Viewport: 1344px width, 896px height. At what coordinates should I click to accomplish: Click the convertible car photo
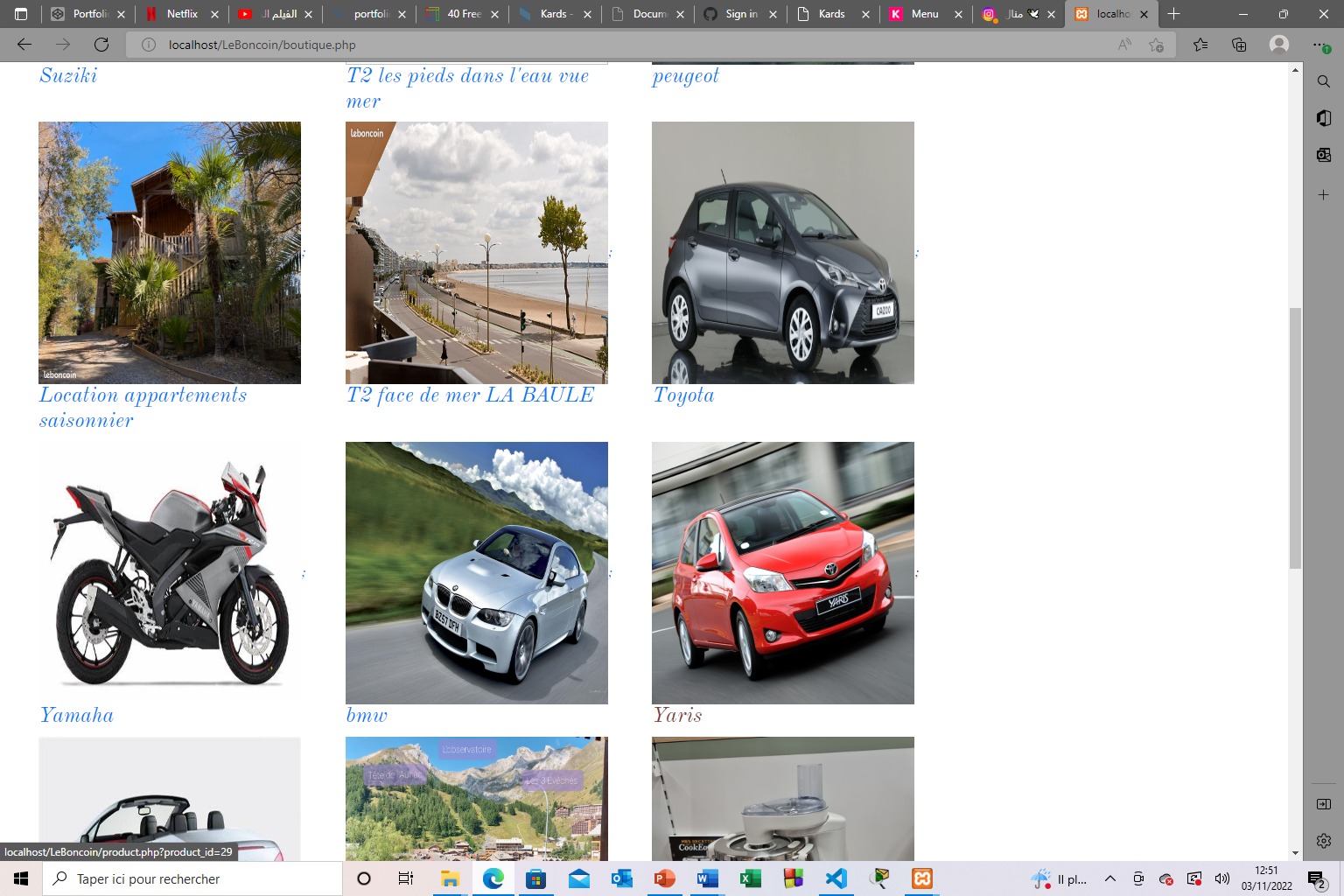click(170, 799)
